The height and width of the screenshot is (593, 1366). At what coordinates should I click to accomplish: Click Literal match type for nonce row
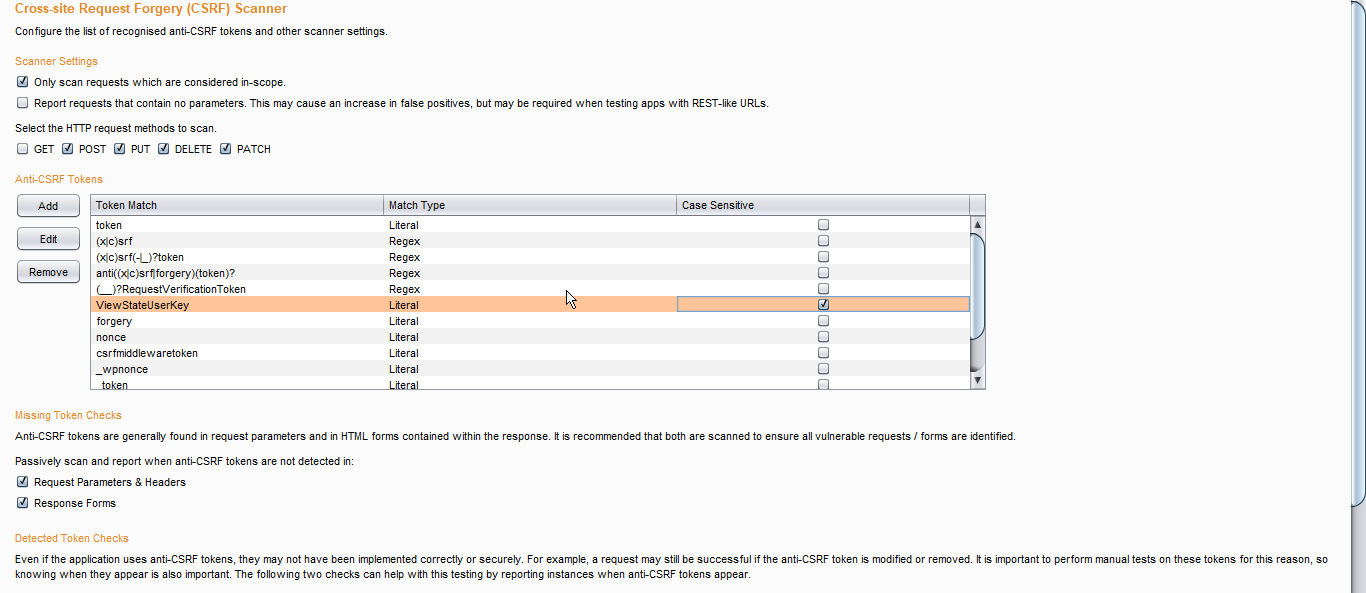tap(404, 337)
